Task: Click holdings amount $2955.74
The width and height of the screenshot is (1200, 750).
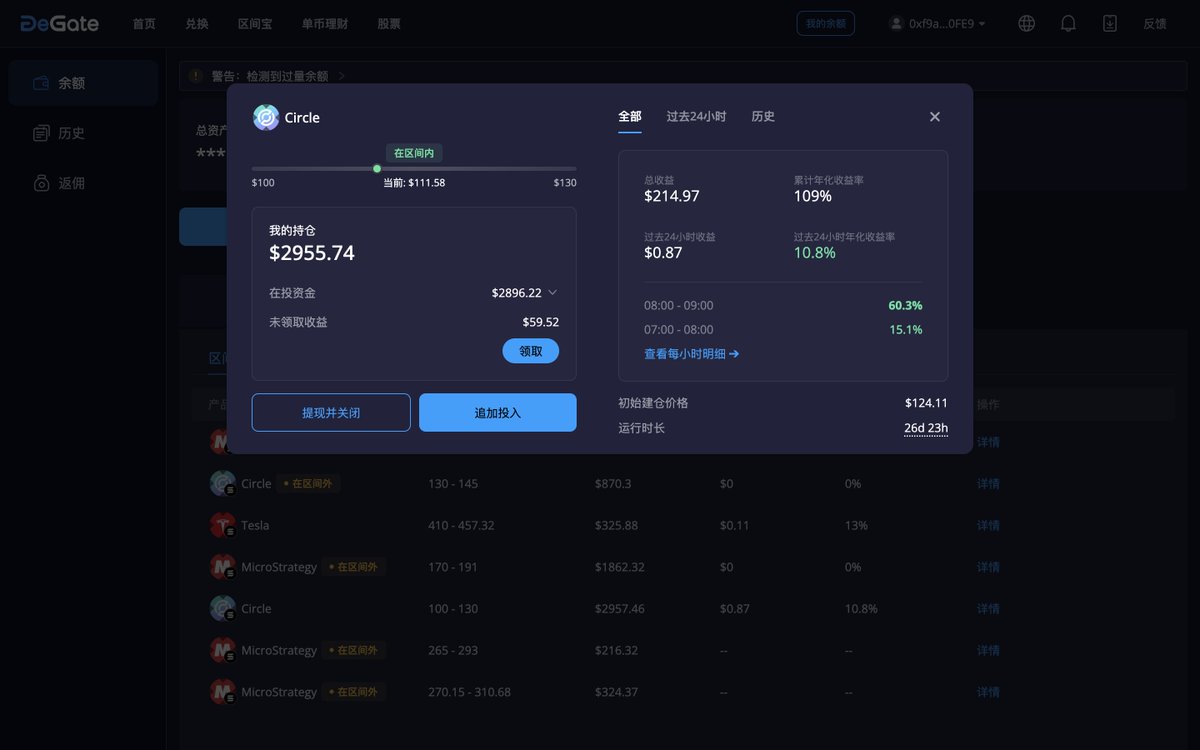Action: click(x=312, y=253)
